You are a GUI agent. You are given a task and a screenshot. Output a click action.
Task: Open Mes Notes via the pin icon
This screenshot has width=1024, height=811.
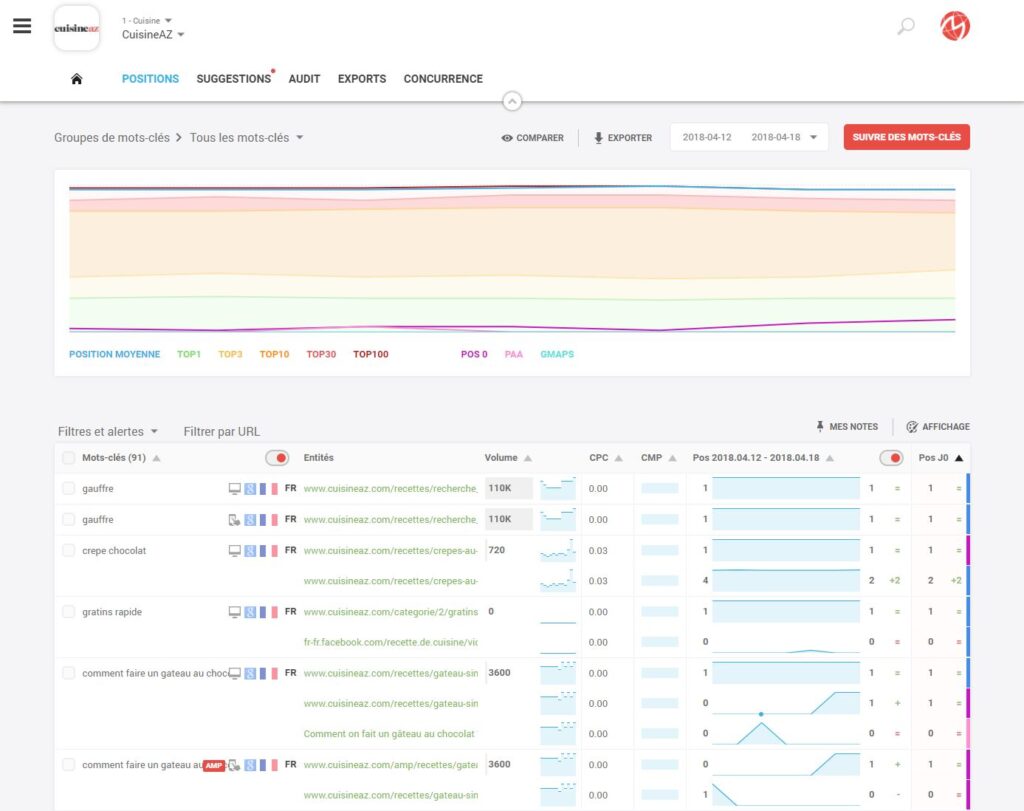click(821, 426)
